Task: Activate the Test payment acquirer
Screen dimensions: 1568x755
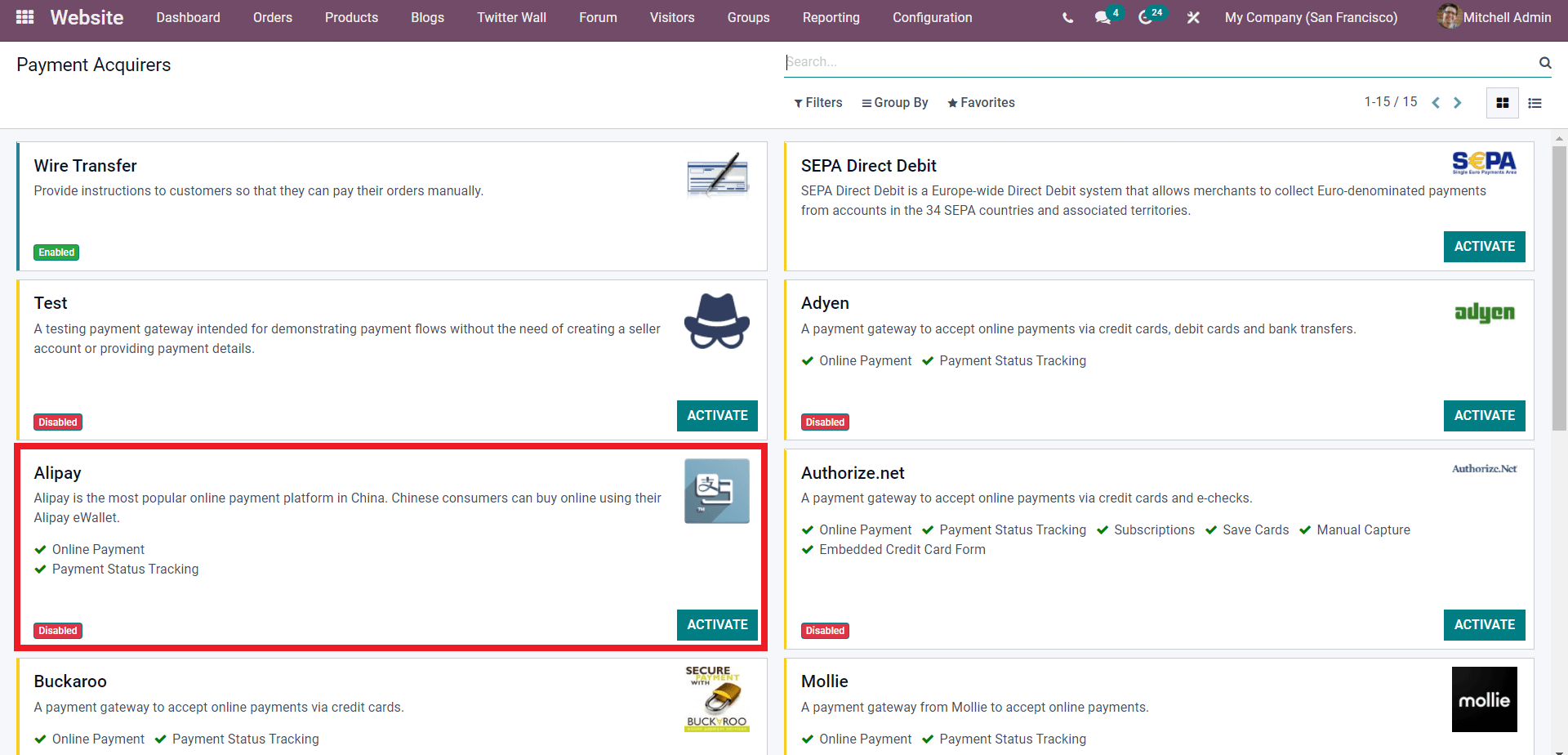Action: pos(717,416)
